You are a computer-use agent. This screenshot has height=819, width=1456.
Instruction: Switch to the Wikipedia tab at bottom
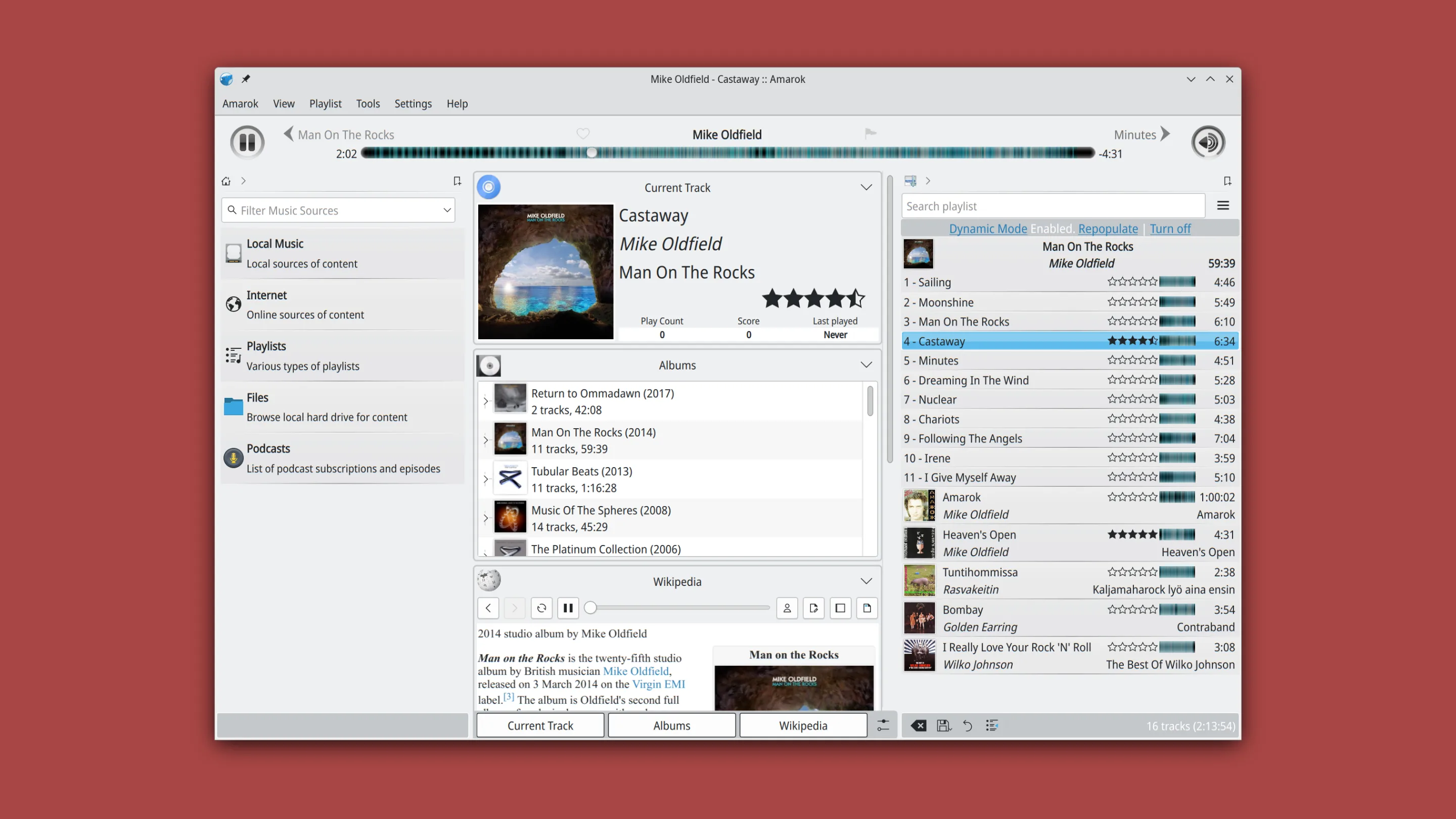pyautogui.click(x=803, y=725)
